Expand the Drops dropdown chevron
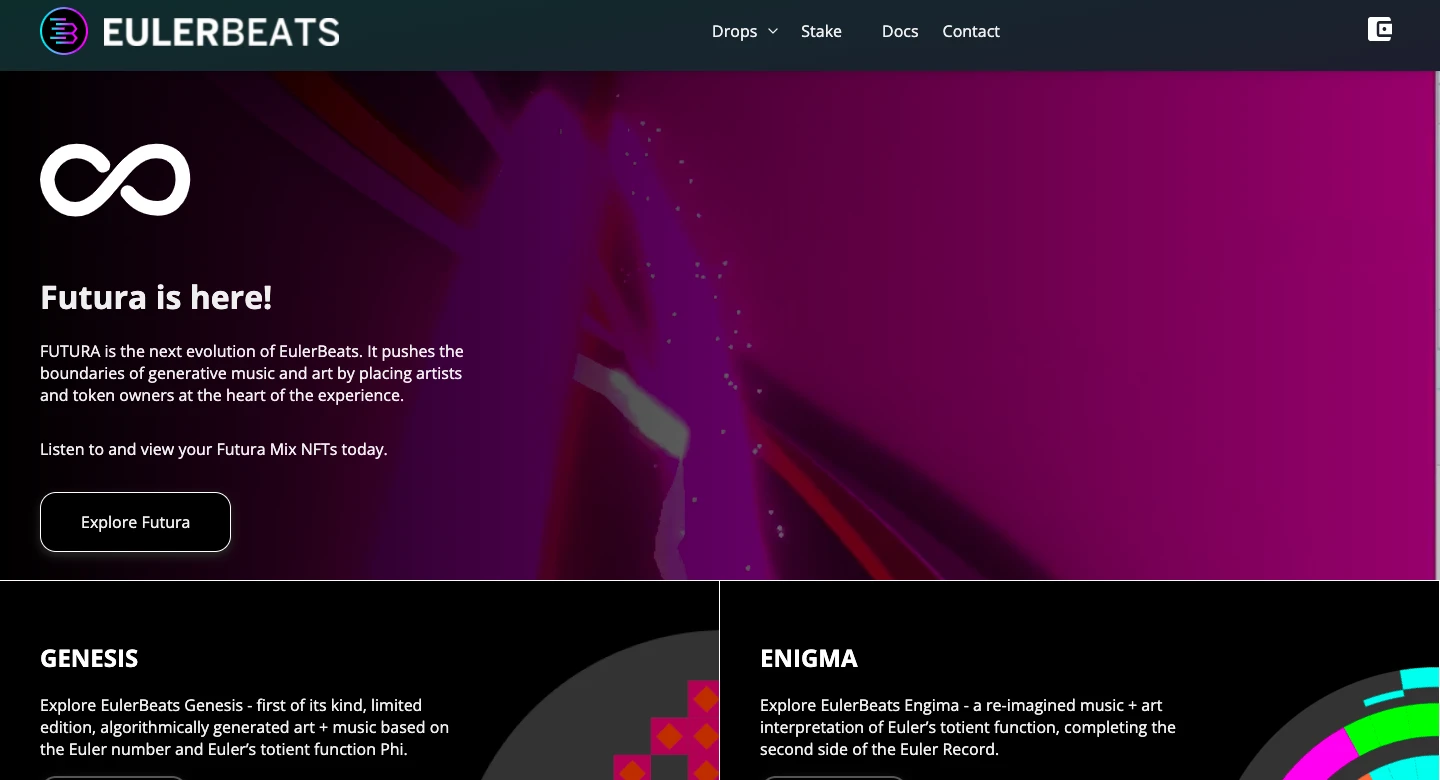This screenshot has width=1440, height=780. pyautogui.click(x=773, y=31)
